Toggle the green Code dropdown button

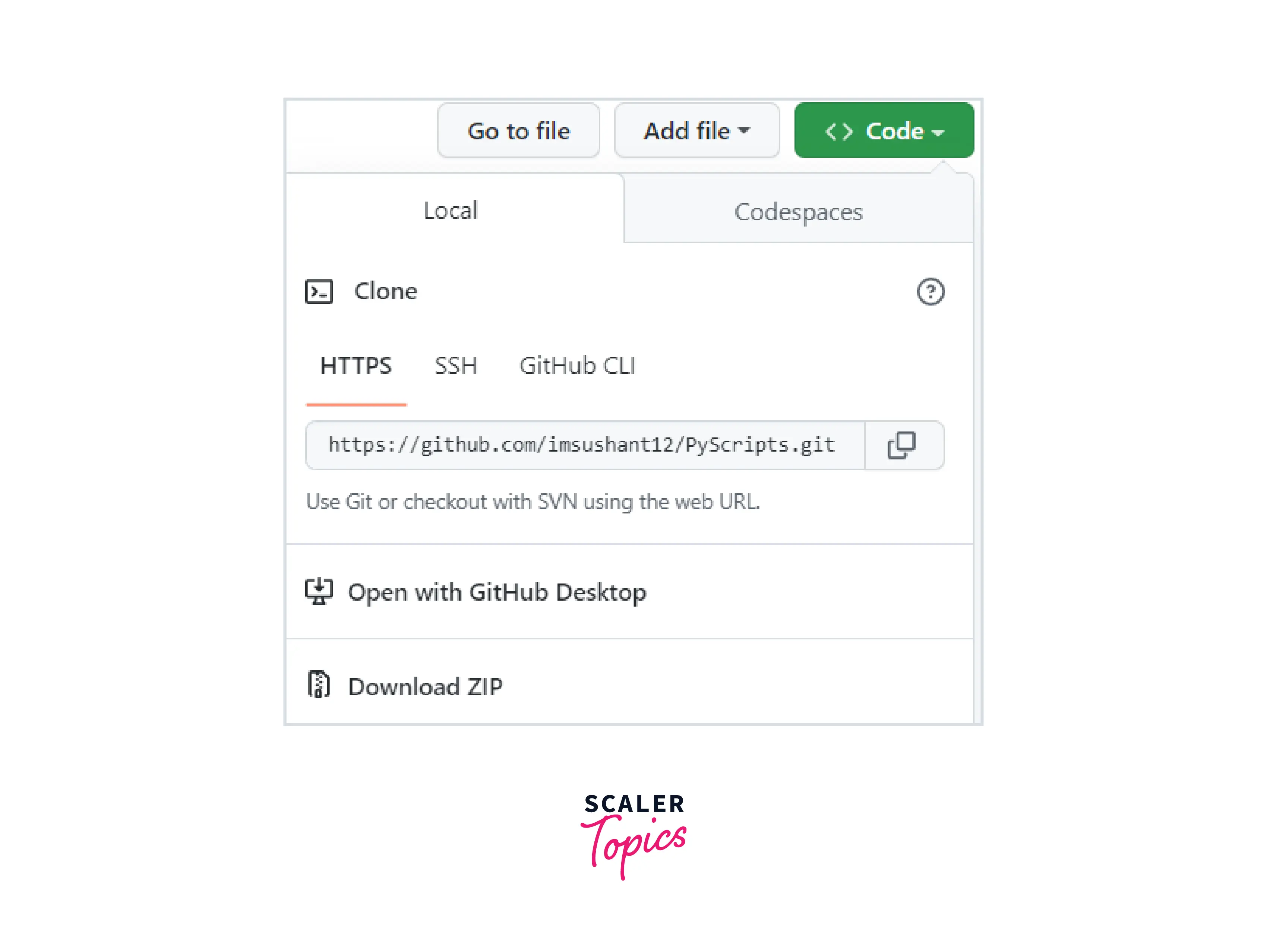tap(884, 131)
